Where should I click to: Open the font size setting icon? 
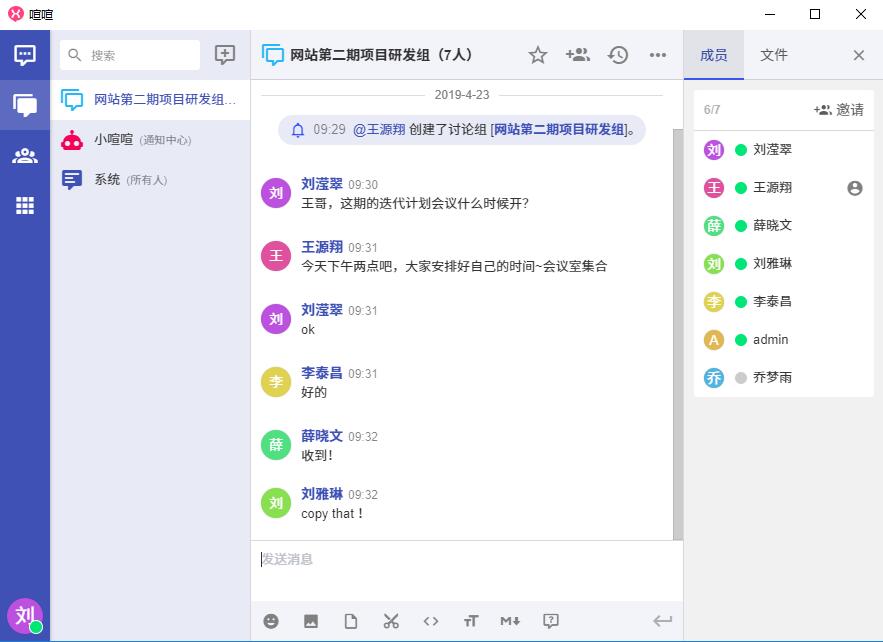(x=471, y=621)
